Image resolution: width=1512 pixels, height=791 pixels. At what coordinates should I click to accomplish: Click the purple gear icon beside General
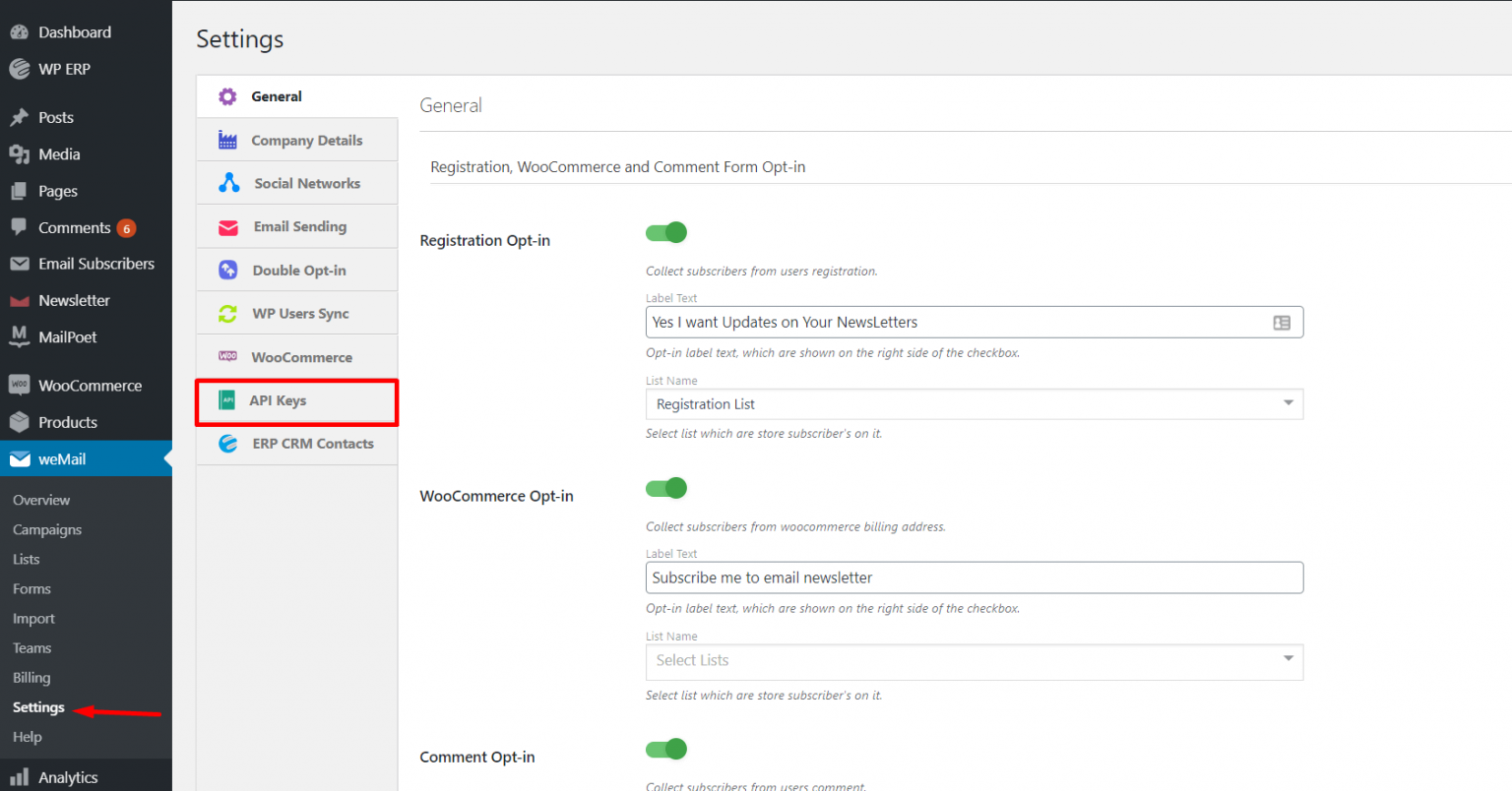coord(227,96)
